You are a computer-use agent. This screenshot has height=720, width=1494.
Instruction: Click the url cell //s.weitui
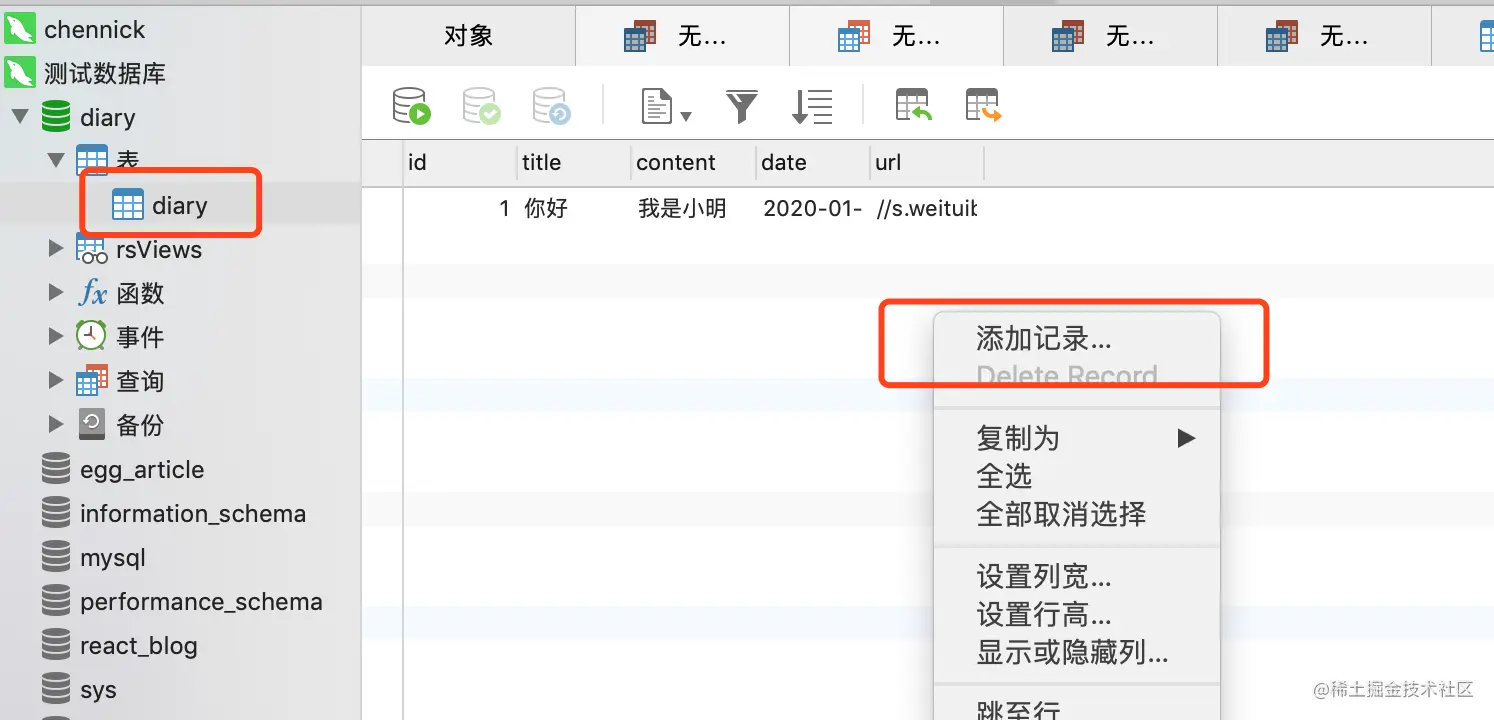[x=927, y=208]
